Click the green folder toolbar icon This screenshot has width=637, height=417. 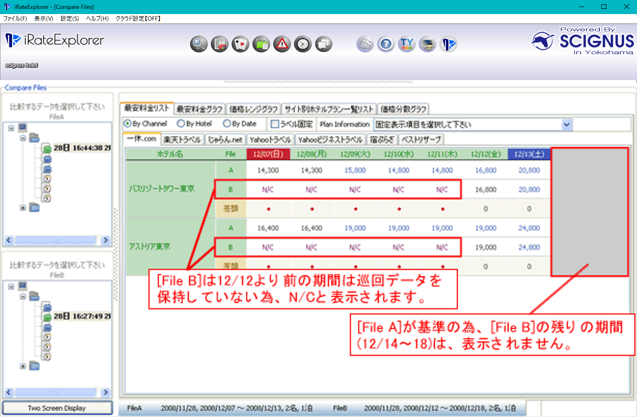(262, 44)
